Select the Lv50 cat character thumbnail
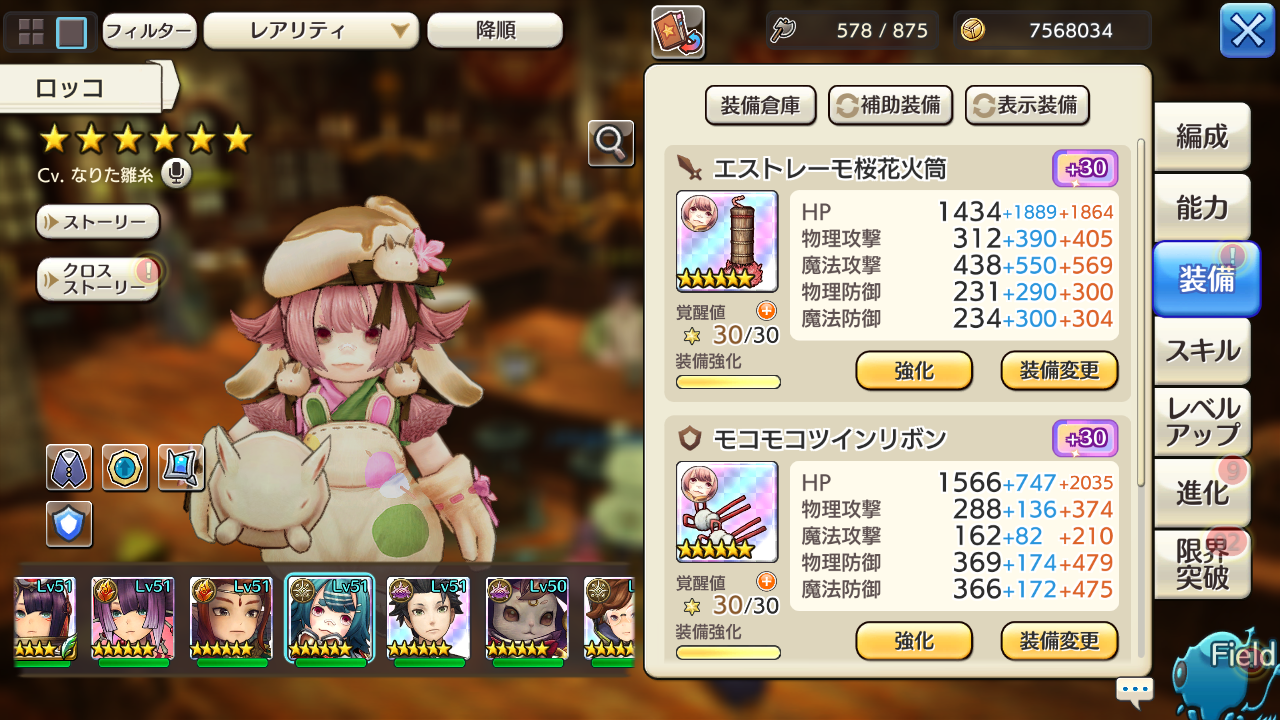The height and width of the screenshot is (720, 1280). click(526, 618)
